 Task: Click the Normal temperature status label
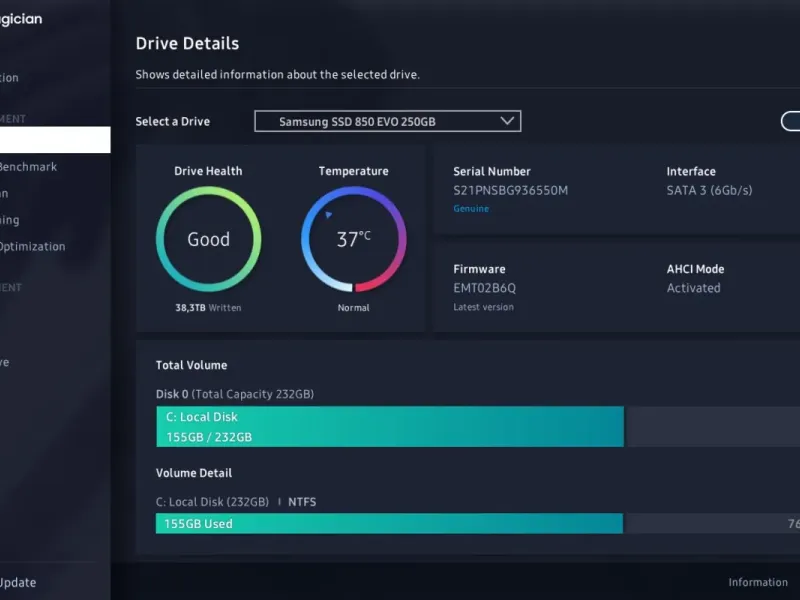(354, 308)
